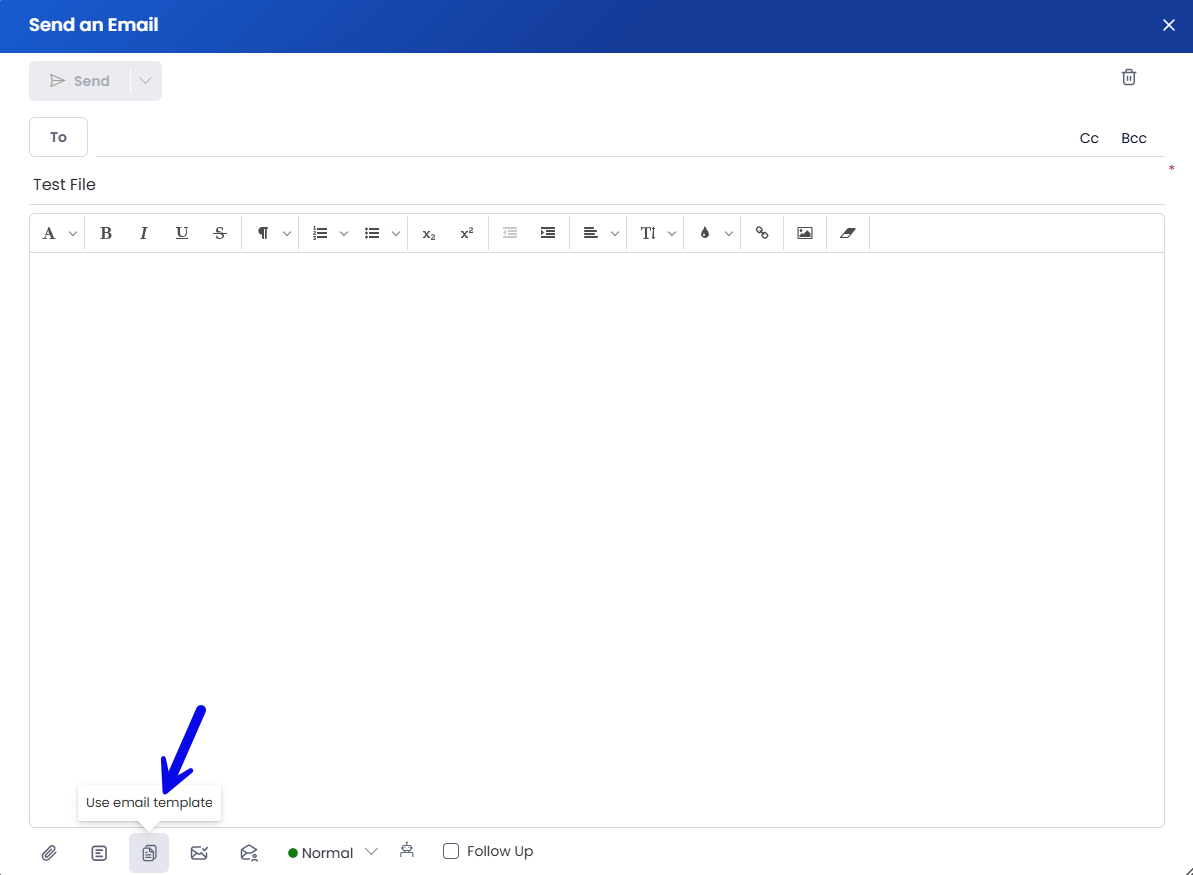Viewport: 1193px width, 875px height.
Task: Insert a numbered list
Action: (320, 234)
